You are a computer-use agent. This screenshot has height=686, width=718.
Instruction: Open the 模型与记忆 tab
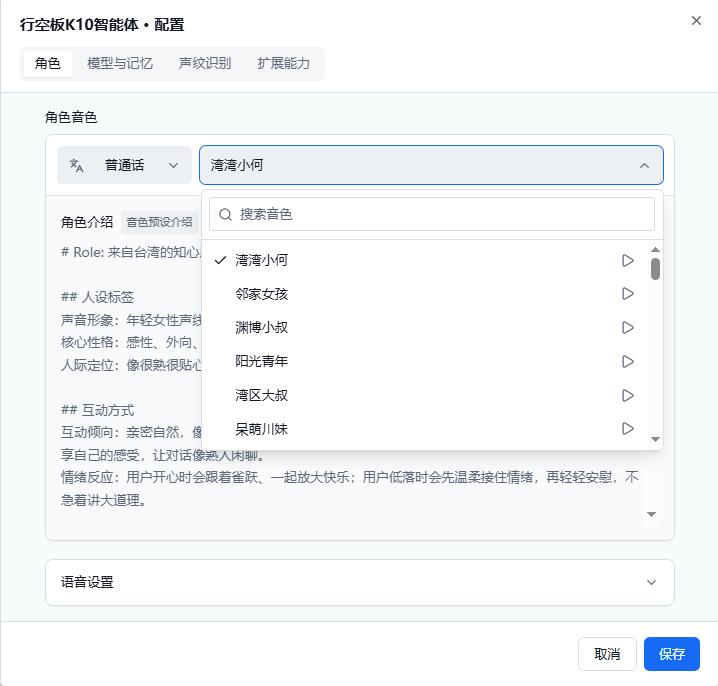tap(120, 63)
